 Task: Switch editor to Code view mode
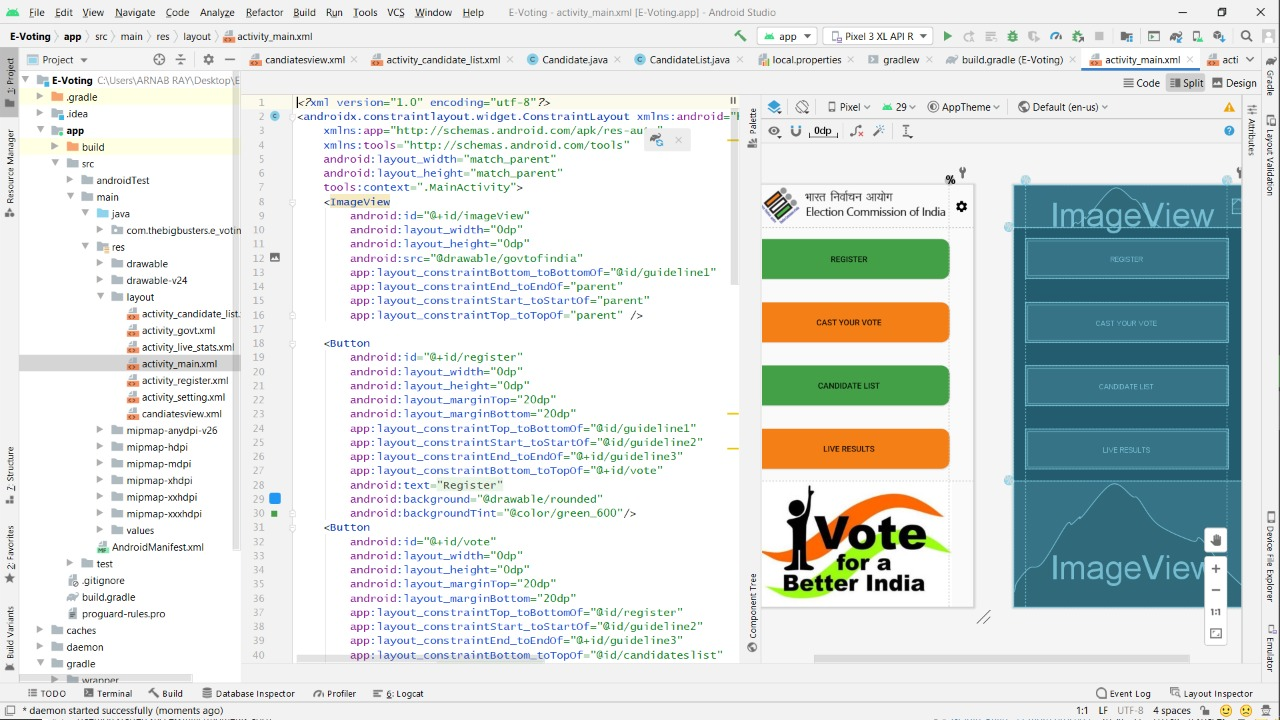tap(1141, 83)
